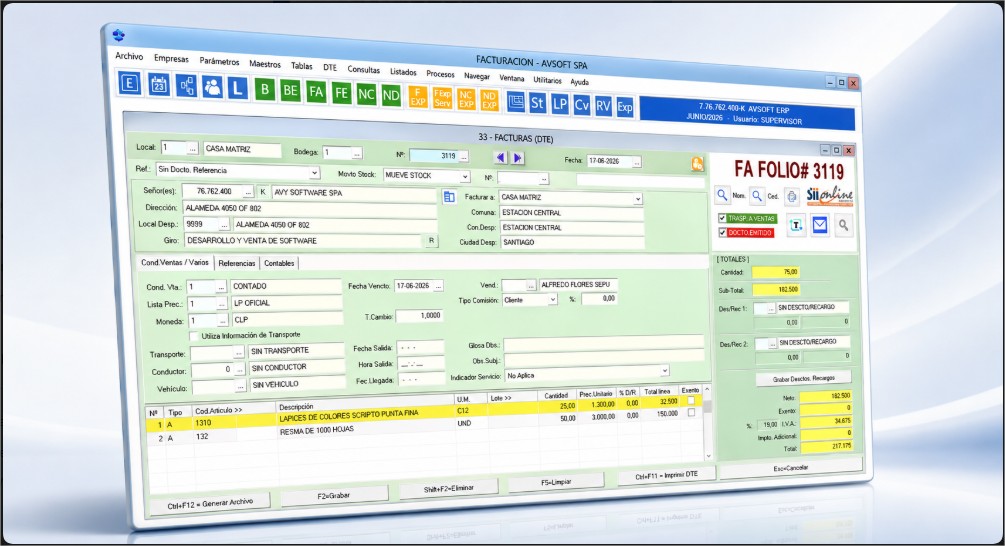Toggle the TRASP. A VENTAS checkbox
1005x546 pixels.
tap(722, 218)
